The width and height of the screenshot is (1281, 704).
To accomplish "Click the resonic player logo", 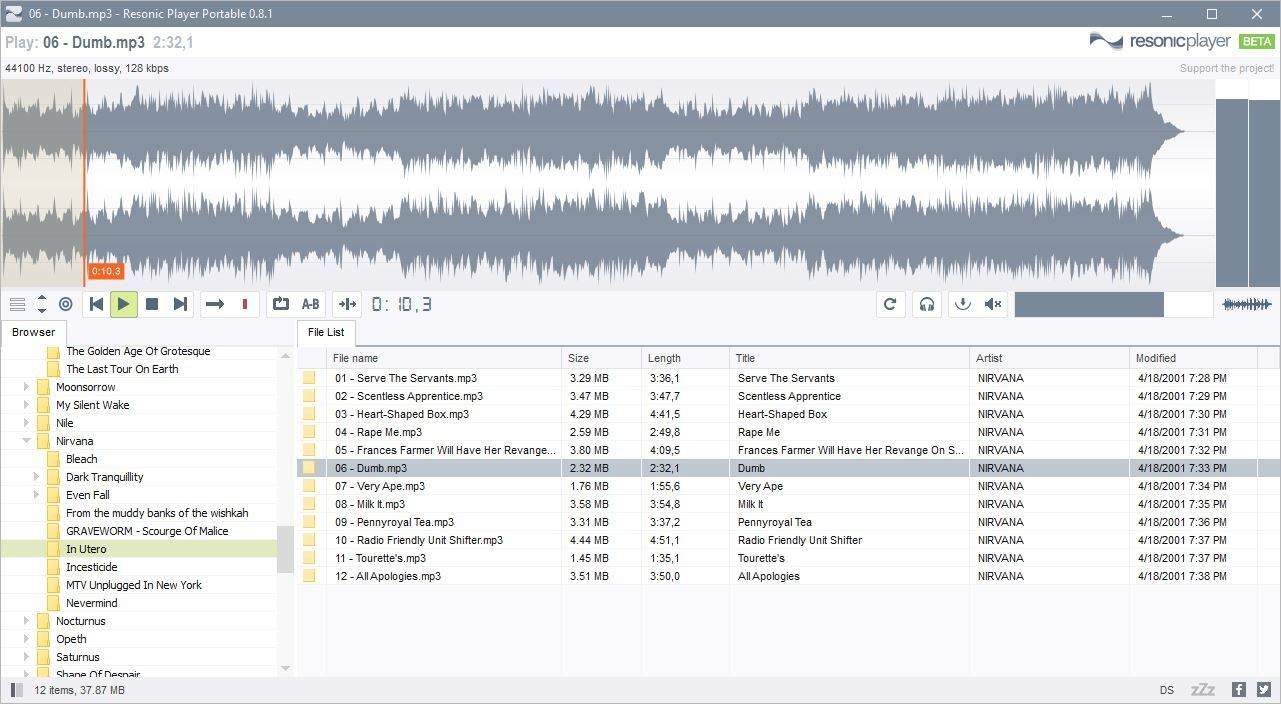I will coord(1161,41).
